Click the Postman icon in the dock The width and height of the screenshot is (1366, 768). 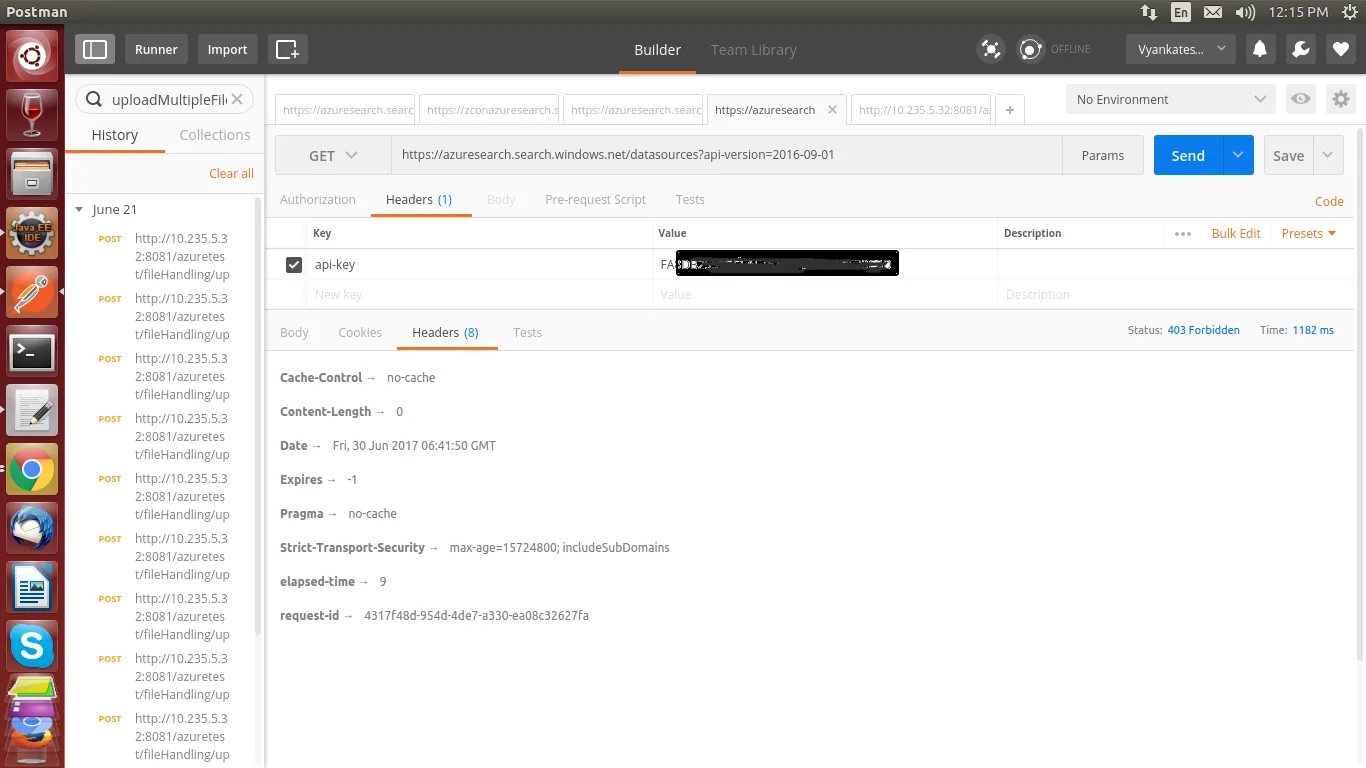tap(32, 292)
